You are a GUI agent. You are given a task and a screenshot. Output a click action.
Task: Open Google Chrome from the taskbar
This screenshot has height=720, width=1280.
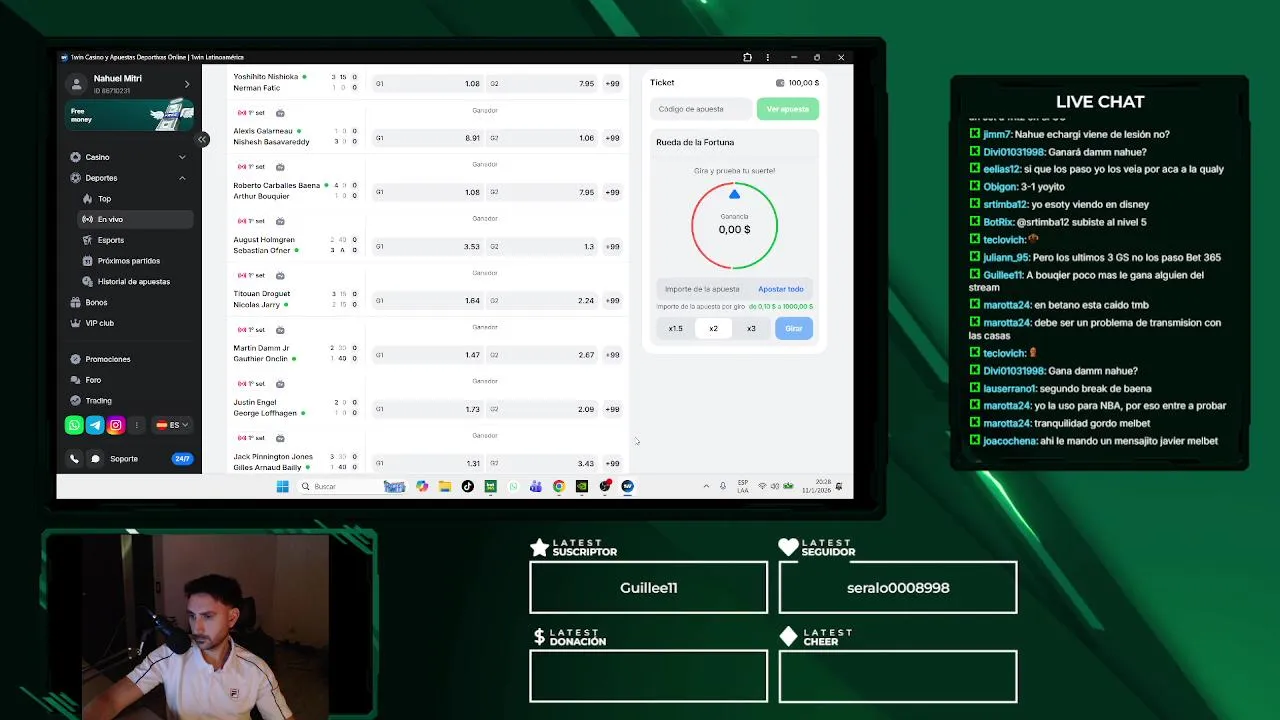pyautogui.click(x=559, y=486)
